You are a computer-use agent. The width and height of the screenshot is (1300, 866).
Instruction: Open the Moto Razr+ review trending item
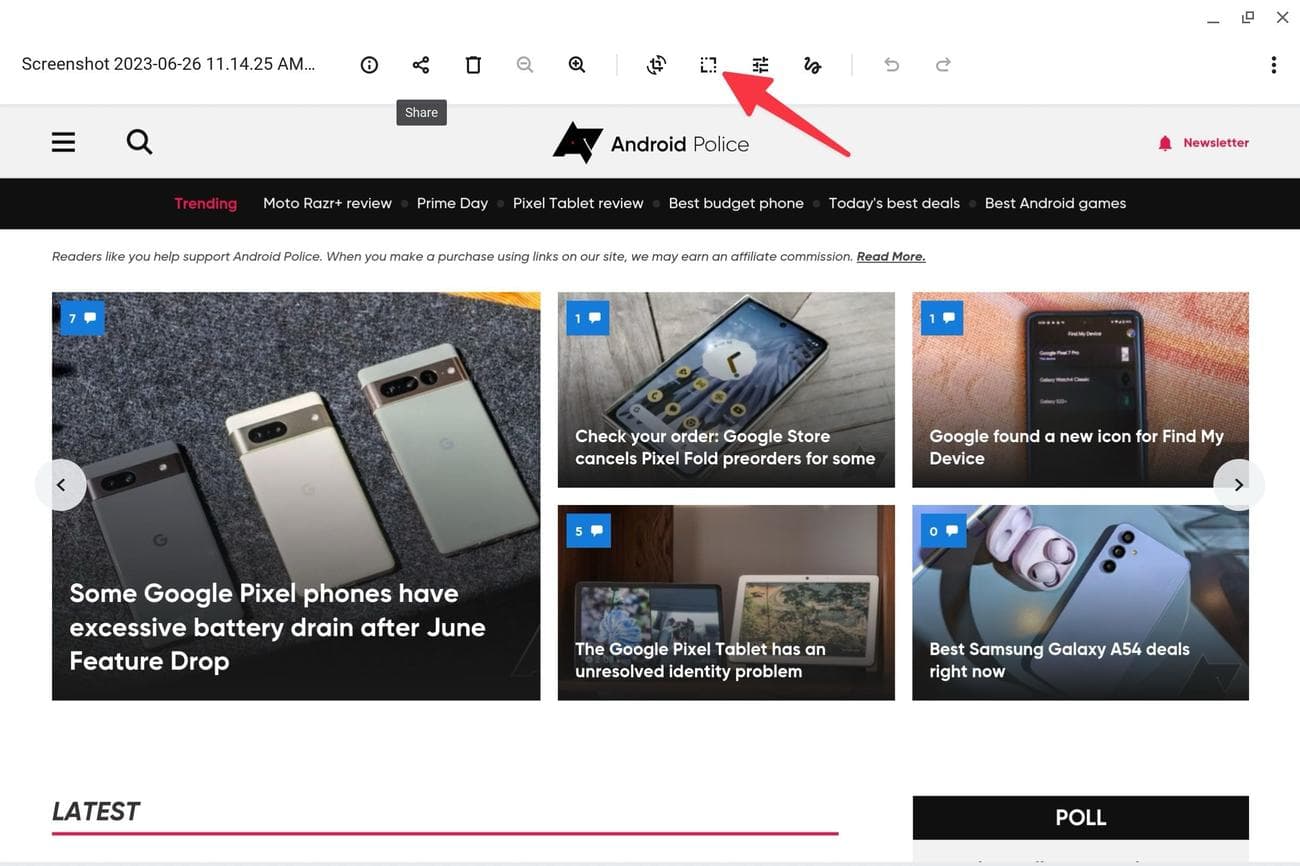[327, 203]
